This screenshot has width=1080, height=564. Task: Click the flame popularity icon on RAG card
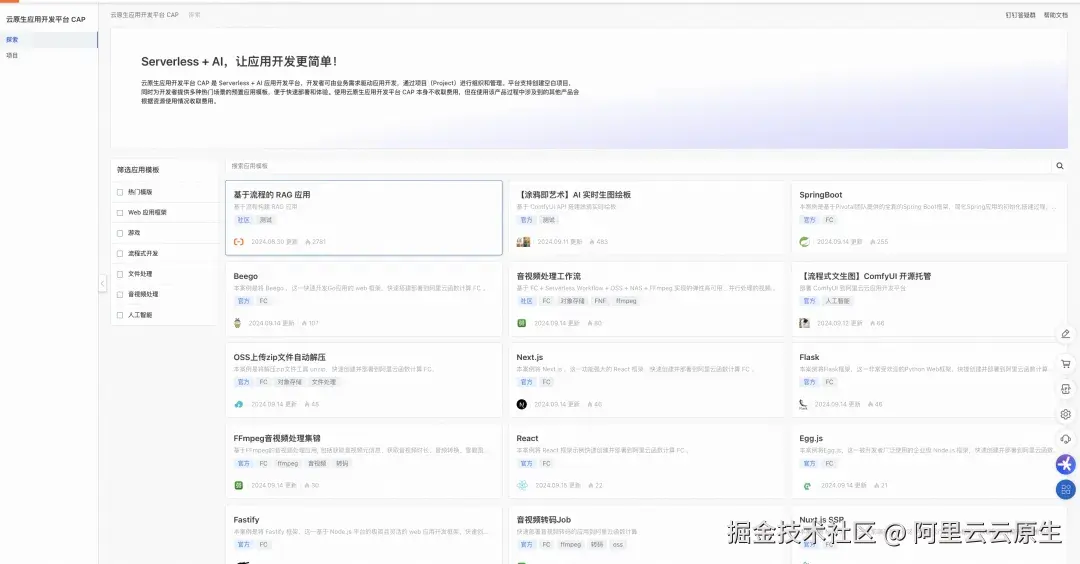[307, 242]
